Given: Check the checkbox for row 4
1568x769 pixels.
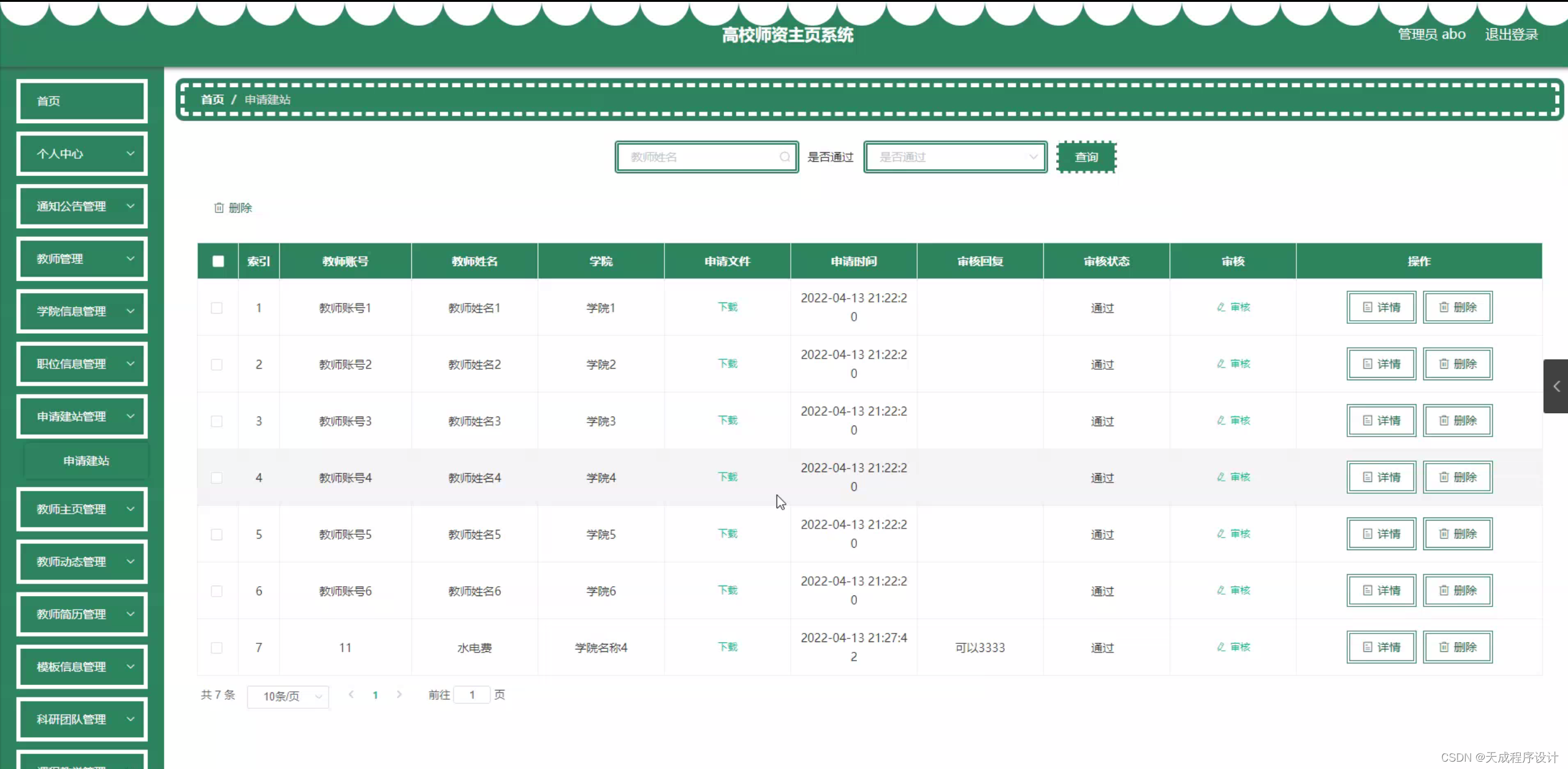Looking at the screenshot, I should (217, 478).
